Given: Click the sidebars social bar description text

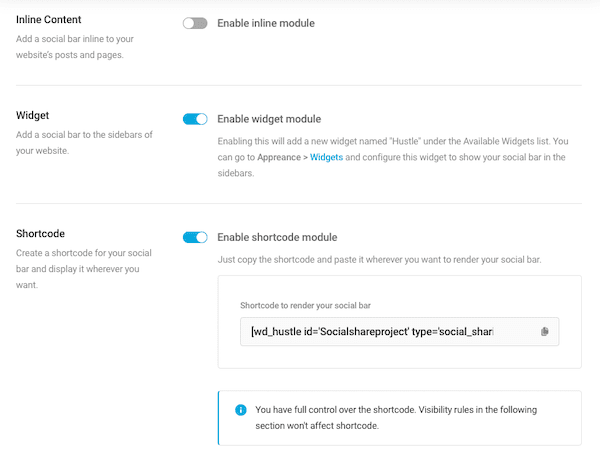Looking at the screenshot, I should [84, 142].
